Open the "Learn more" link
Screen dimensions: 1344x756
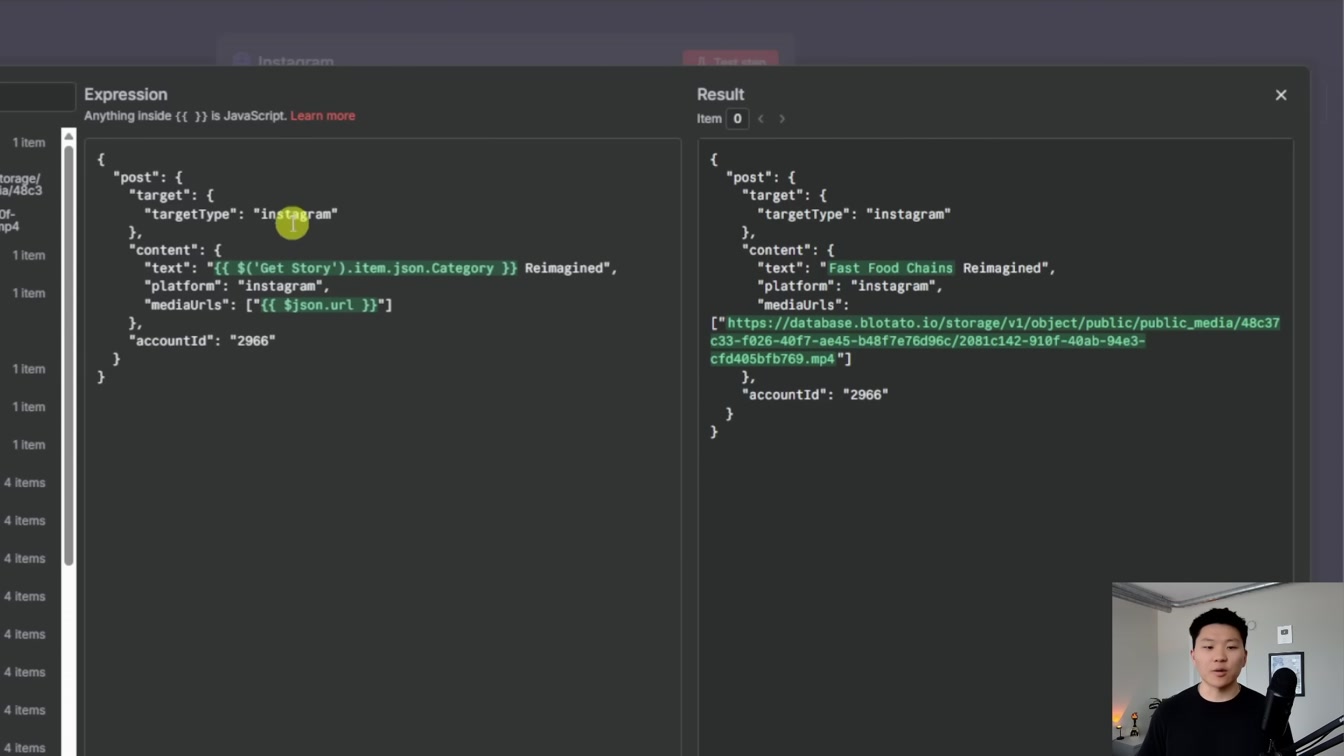[x=322, y=116]
